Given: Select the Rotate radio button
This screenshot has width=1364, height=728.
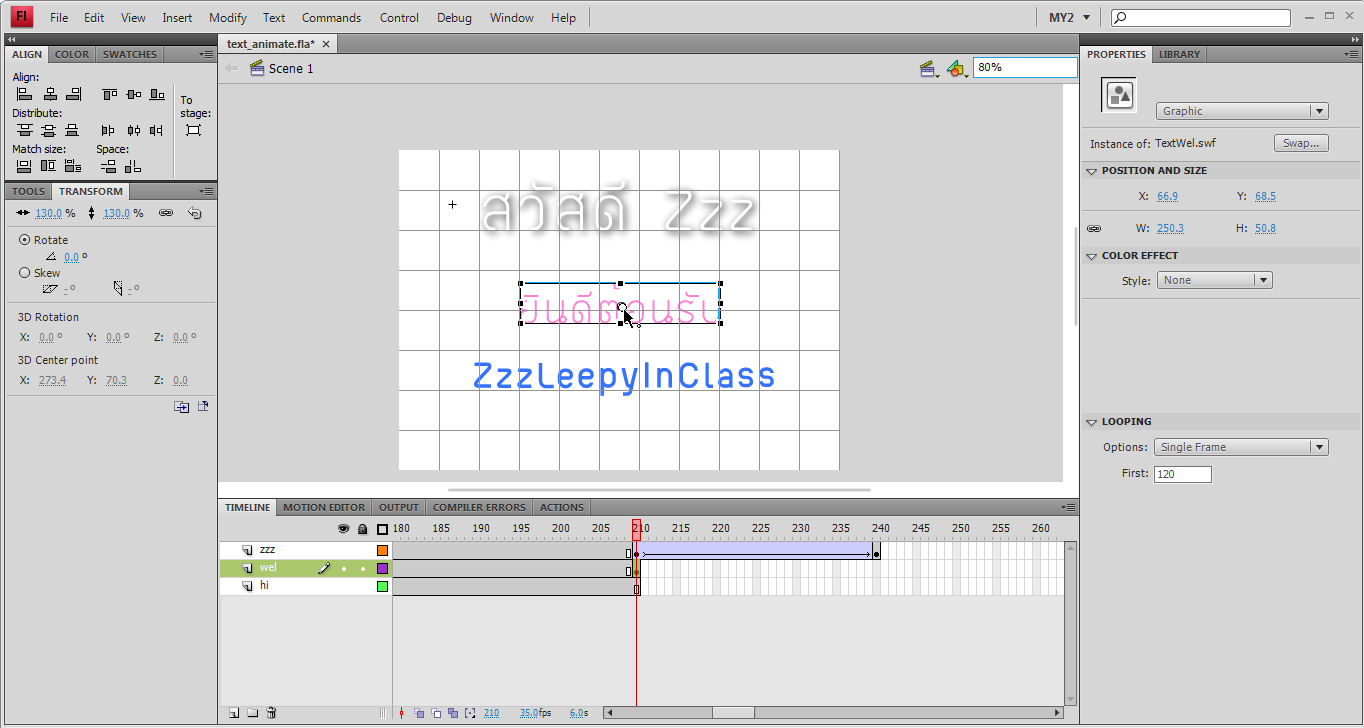Looking at the screenshot, I should (x=25, y=240).
